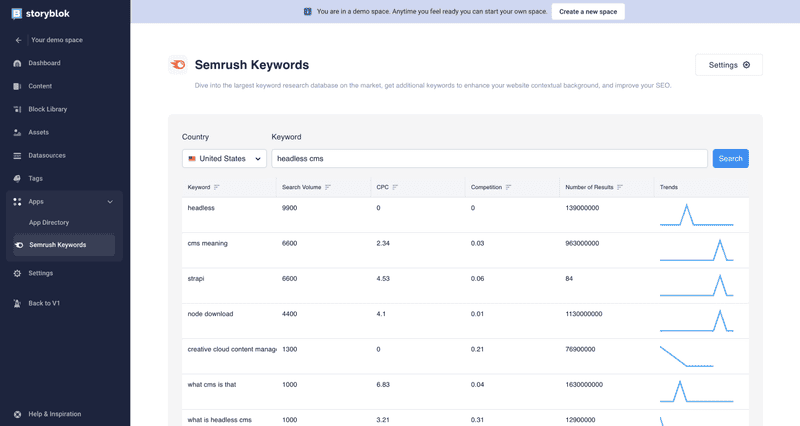800x426 pixels.
Task: Open the Settings button at top right
Action: [x=729, y=65]
